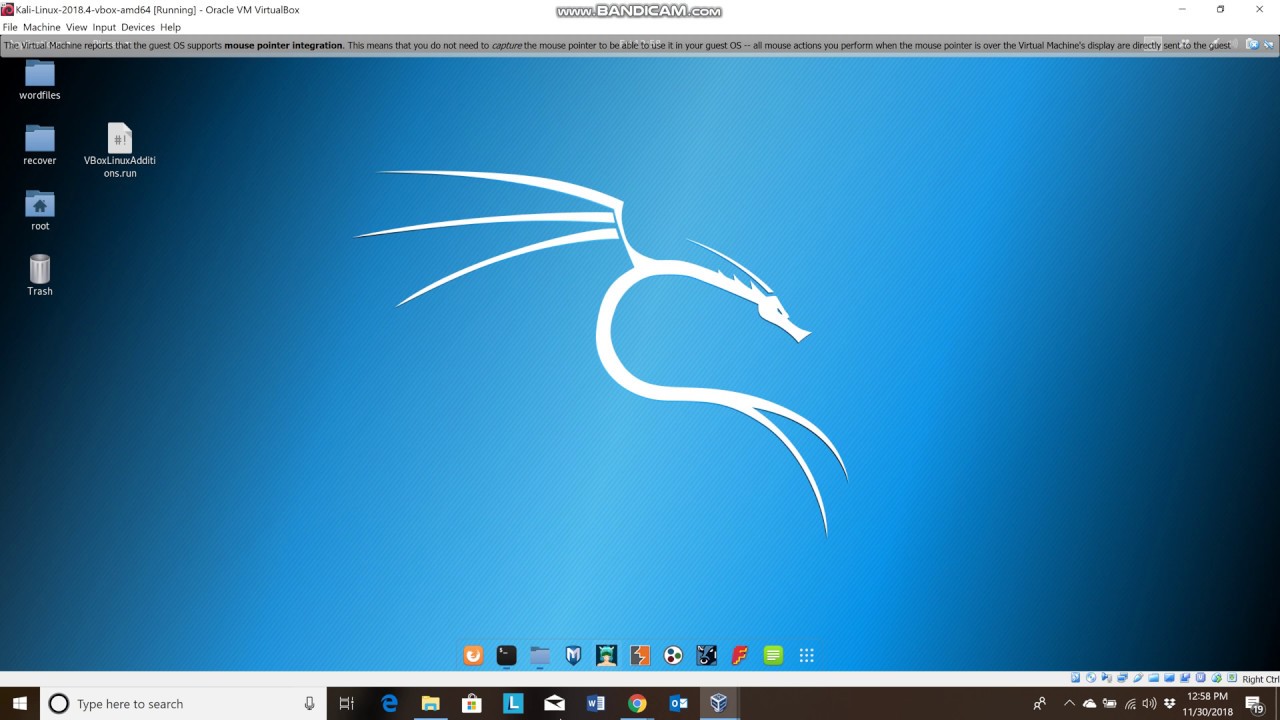Viewport: 1280px width, 720px height.
Task: Open Faraday IDE from the dock
Action: pos(740,655)
